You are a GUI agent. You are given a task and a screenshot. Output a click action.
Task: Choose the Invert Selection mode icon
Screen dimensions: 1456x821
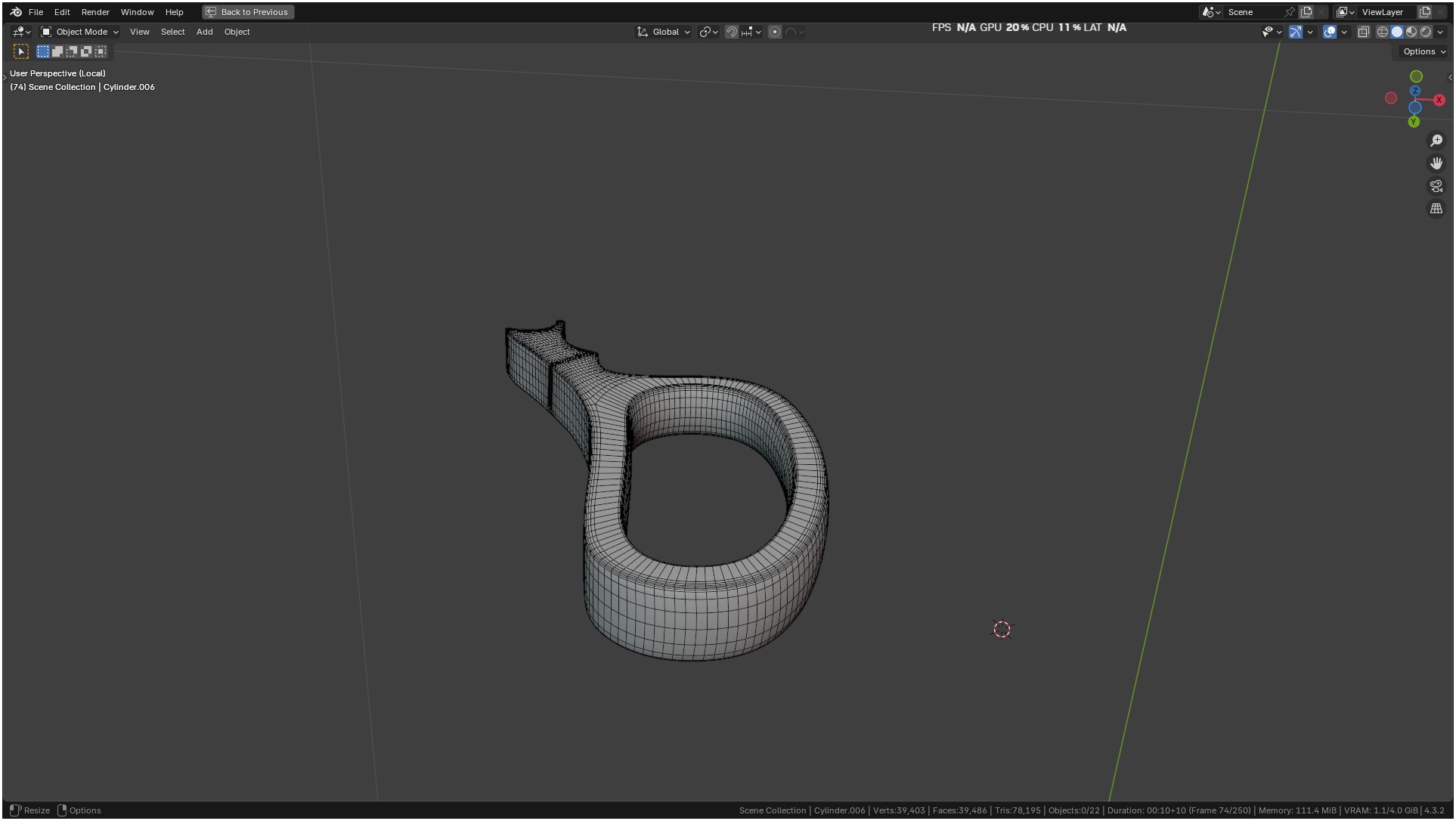coord(86,51)
